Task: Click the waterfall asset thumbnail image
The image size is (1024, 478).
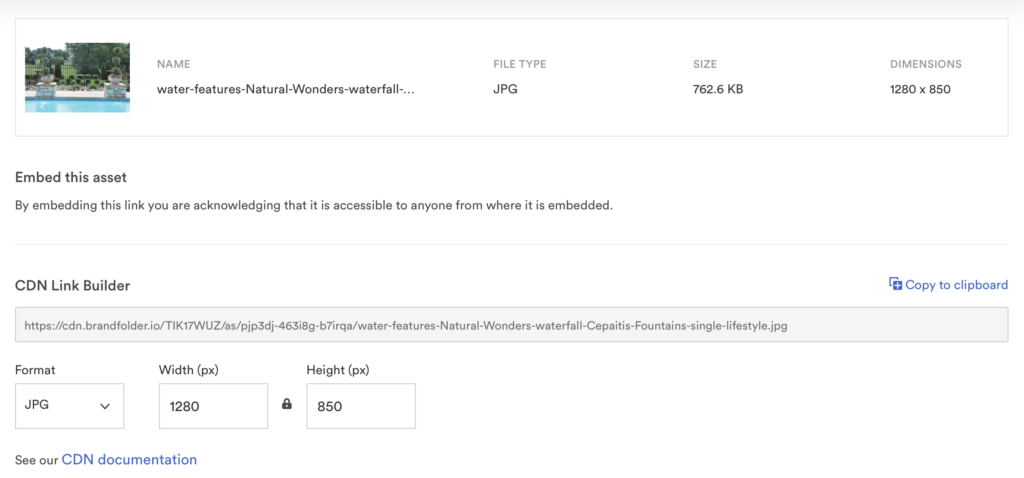Action: click(77, 77)
